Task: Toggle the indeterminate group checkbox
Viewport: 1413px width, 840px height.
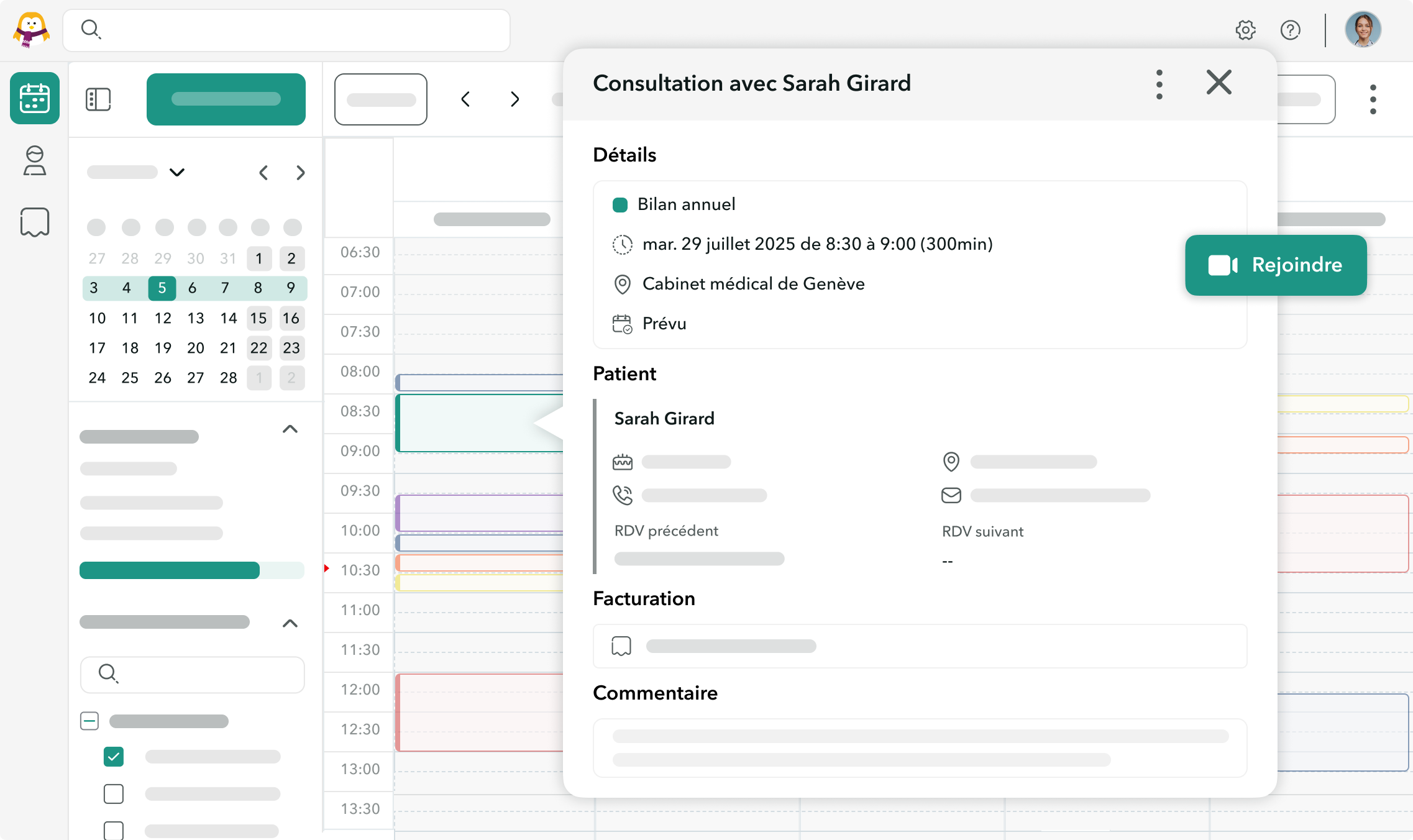Action: 89,721
